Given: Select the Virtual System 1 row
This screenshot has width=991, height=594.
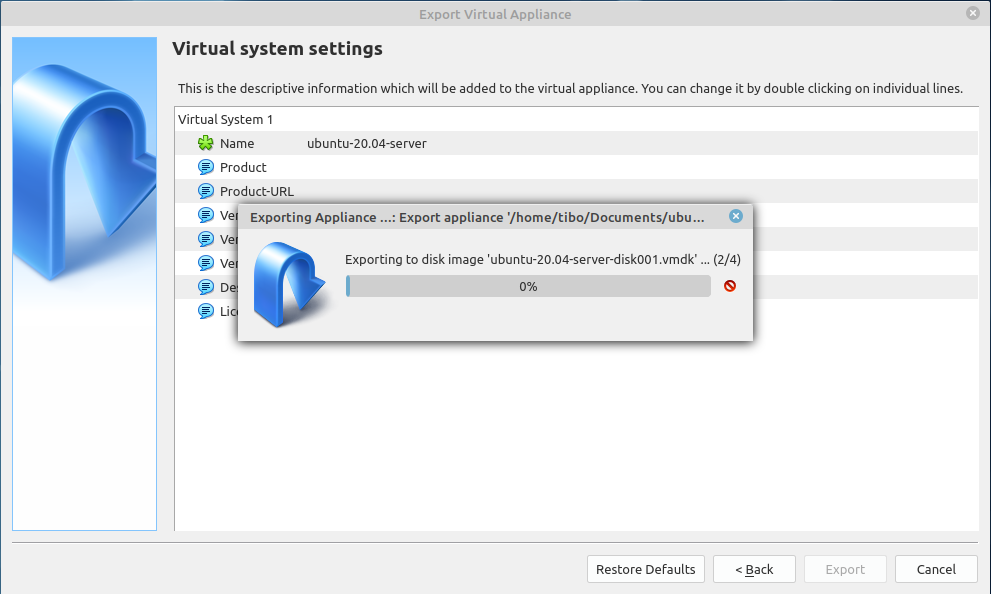Looking at the screenshot, I should pos(576,119).
